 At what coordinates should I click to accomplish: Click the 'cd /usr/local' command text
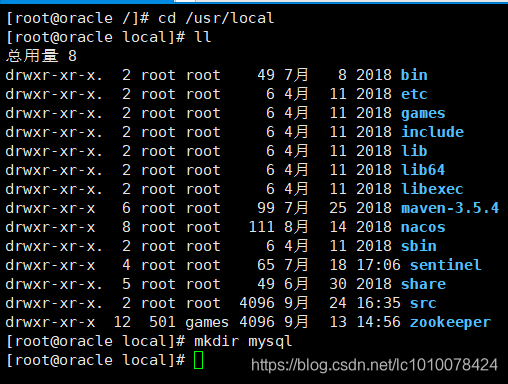pos(216,18)
